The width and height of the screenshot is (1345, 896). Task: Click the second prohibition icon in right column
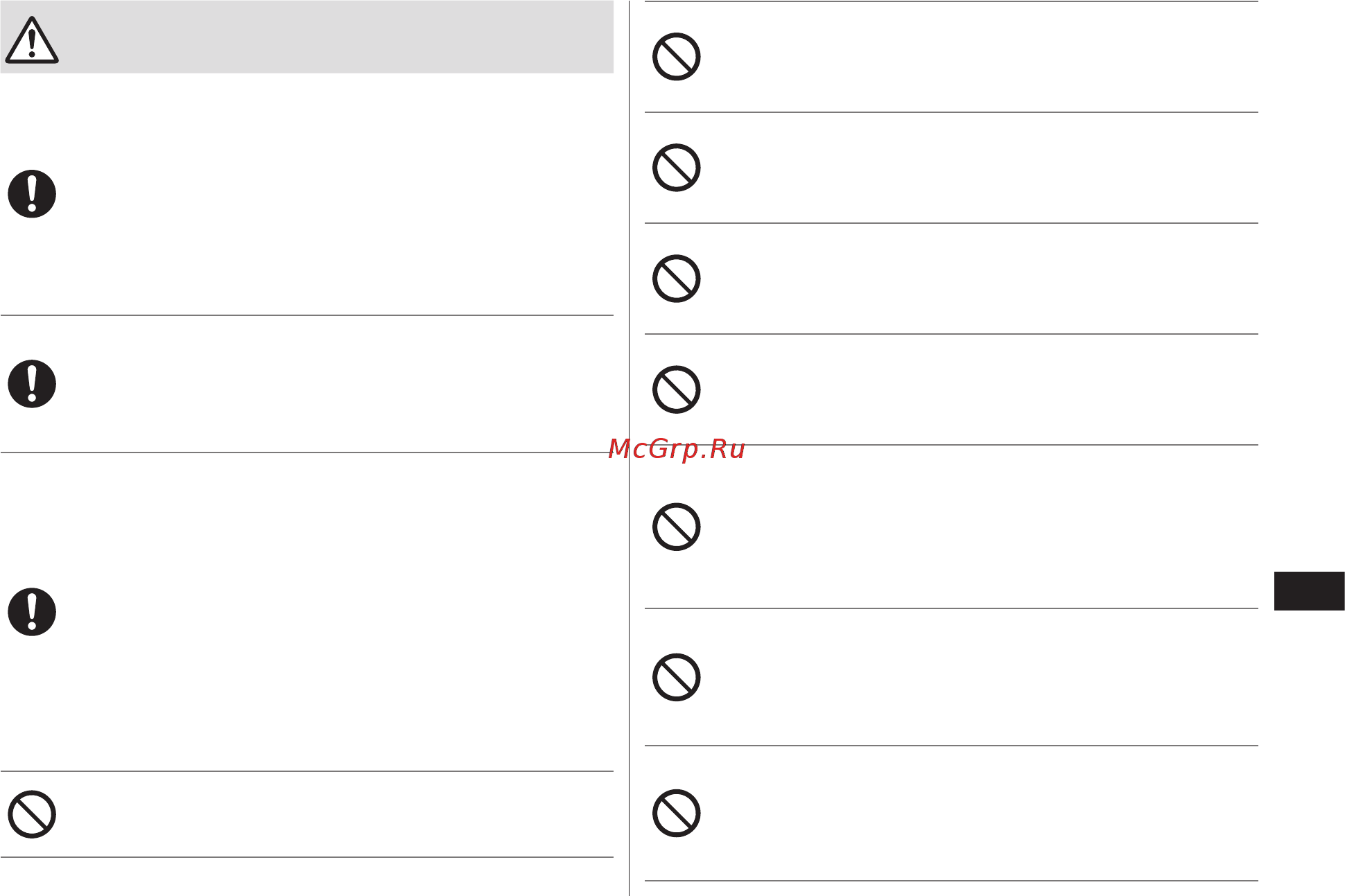tap(677, 168)
